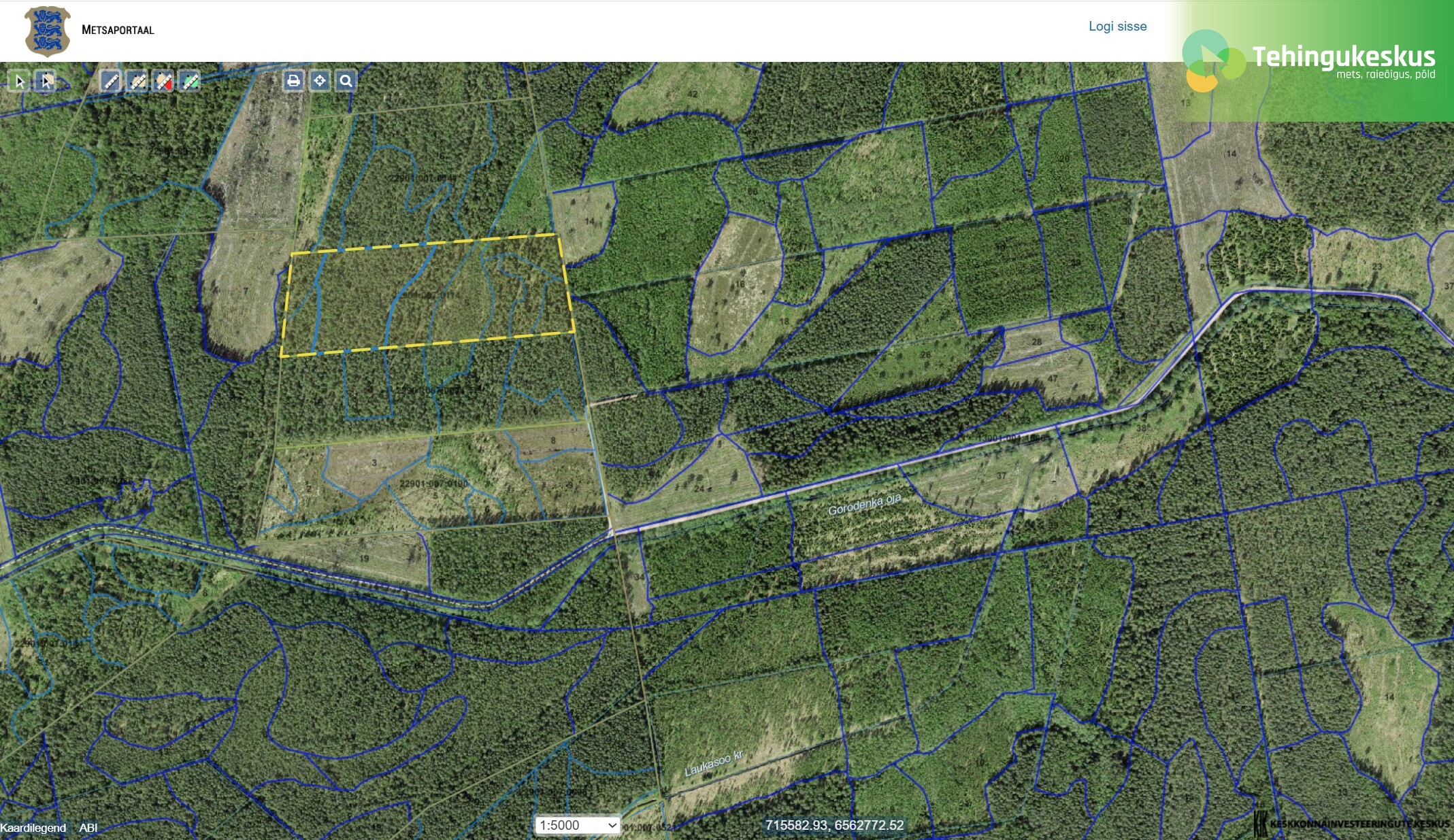Screen dimensions: 1454x840
Task: Click the print map icon
Action: click(x=293, y=81)
